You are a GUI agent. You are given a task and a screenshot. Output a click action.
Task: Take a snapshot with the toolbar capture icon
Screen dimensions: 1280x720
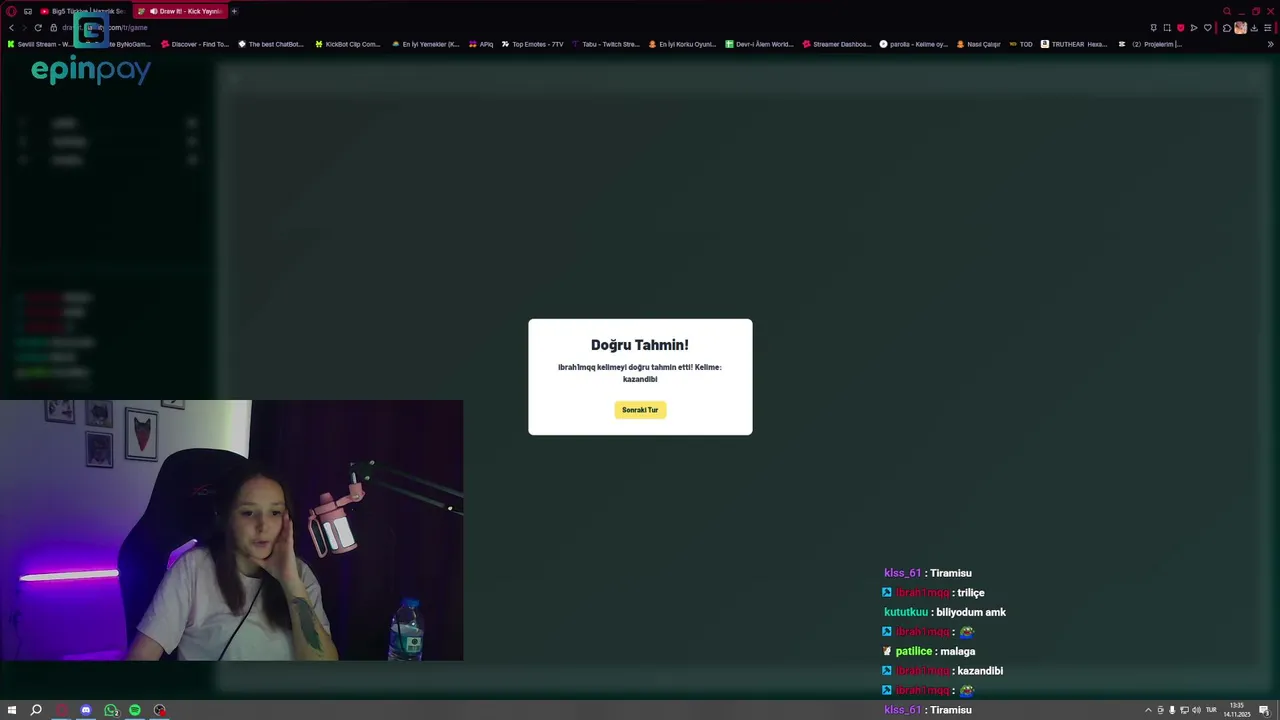pyautogui.click(x=1167, y=28)
